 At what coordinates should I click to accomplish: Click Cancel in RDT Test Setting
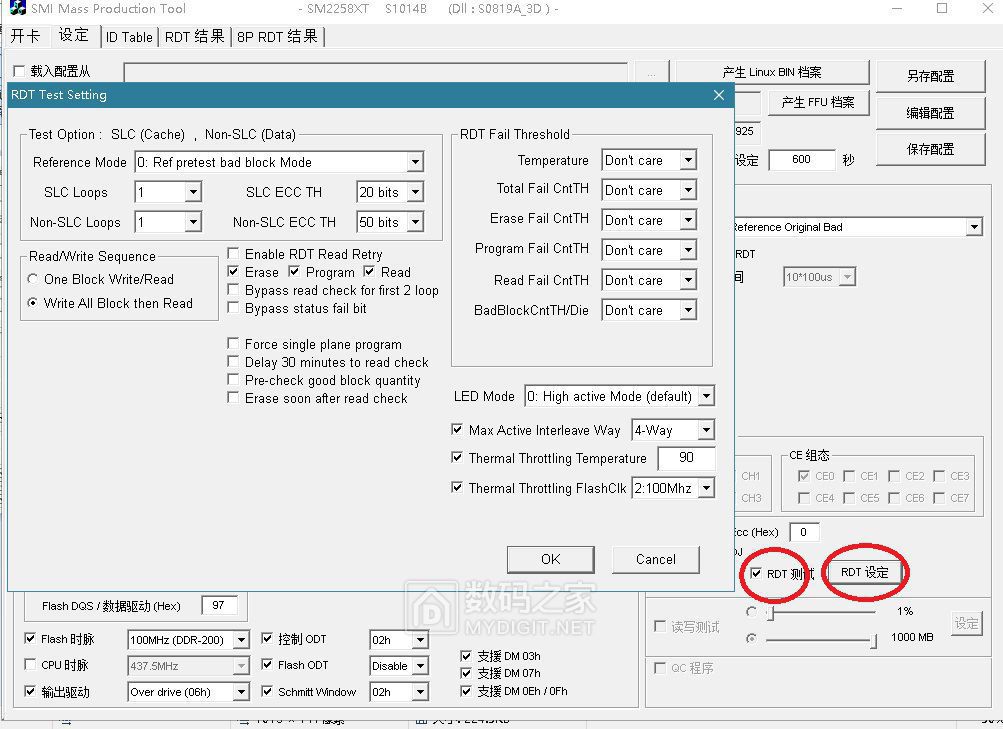pyautogui.click(x=656, y=560)
